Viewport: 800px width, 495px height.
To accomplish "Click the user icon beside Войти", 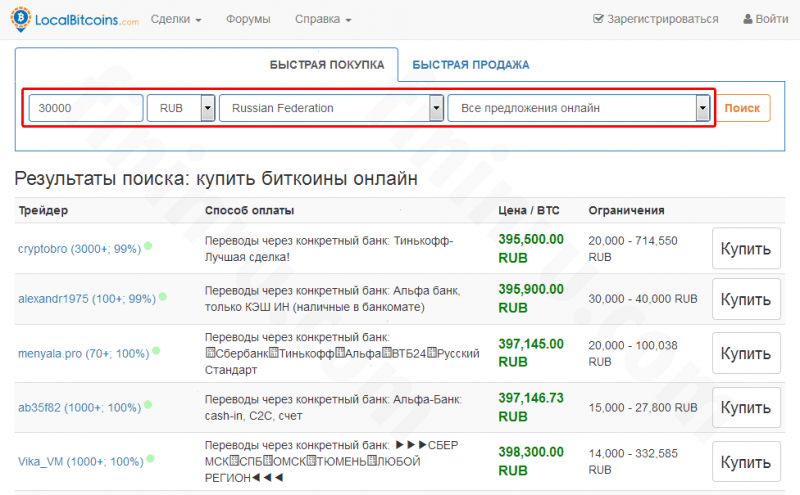I will (x=748, y=19).
